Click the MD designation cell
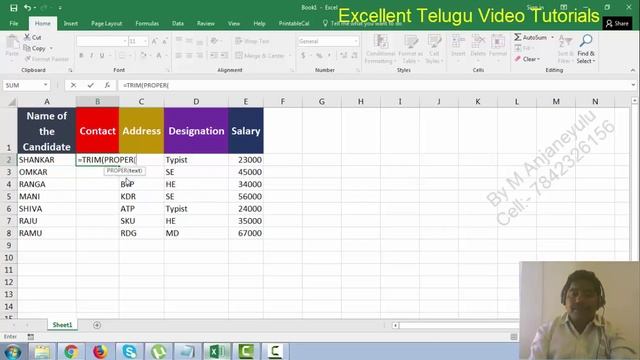The width and height of the screenshot is (640, 360). [196, 233]
